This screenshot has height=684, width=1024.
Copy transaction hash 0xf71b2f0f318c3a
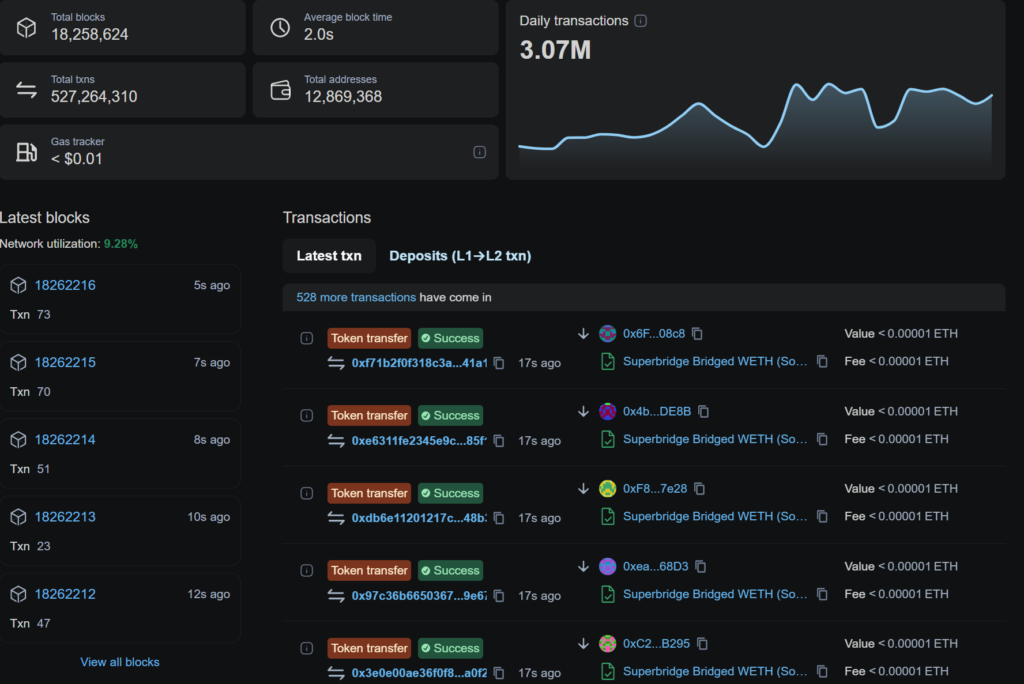498,363
